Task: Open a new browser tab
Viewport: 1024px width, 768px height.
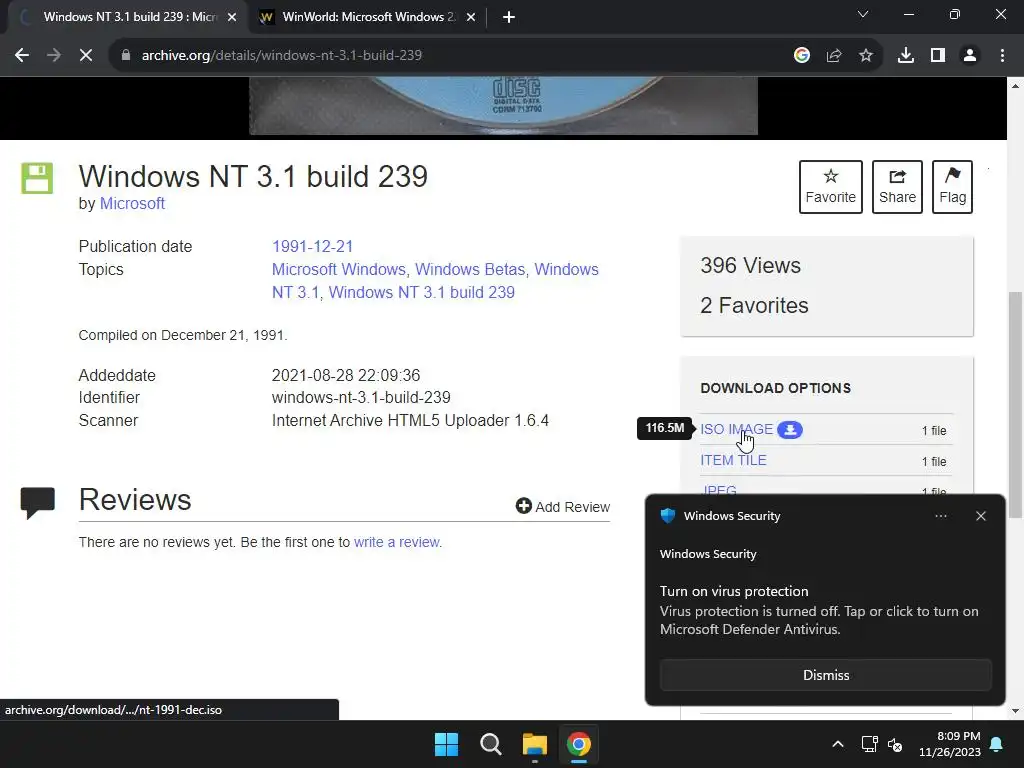Action: point(509,17)
